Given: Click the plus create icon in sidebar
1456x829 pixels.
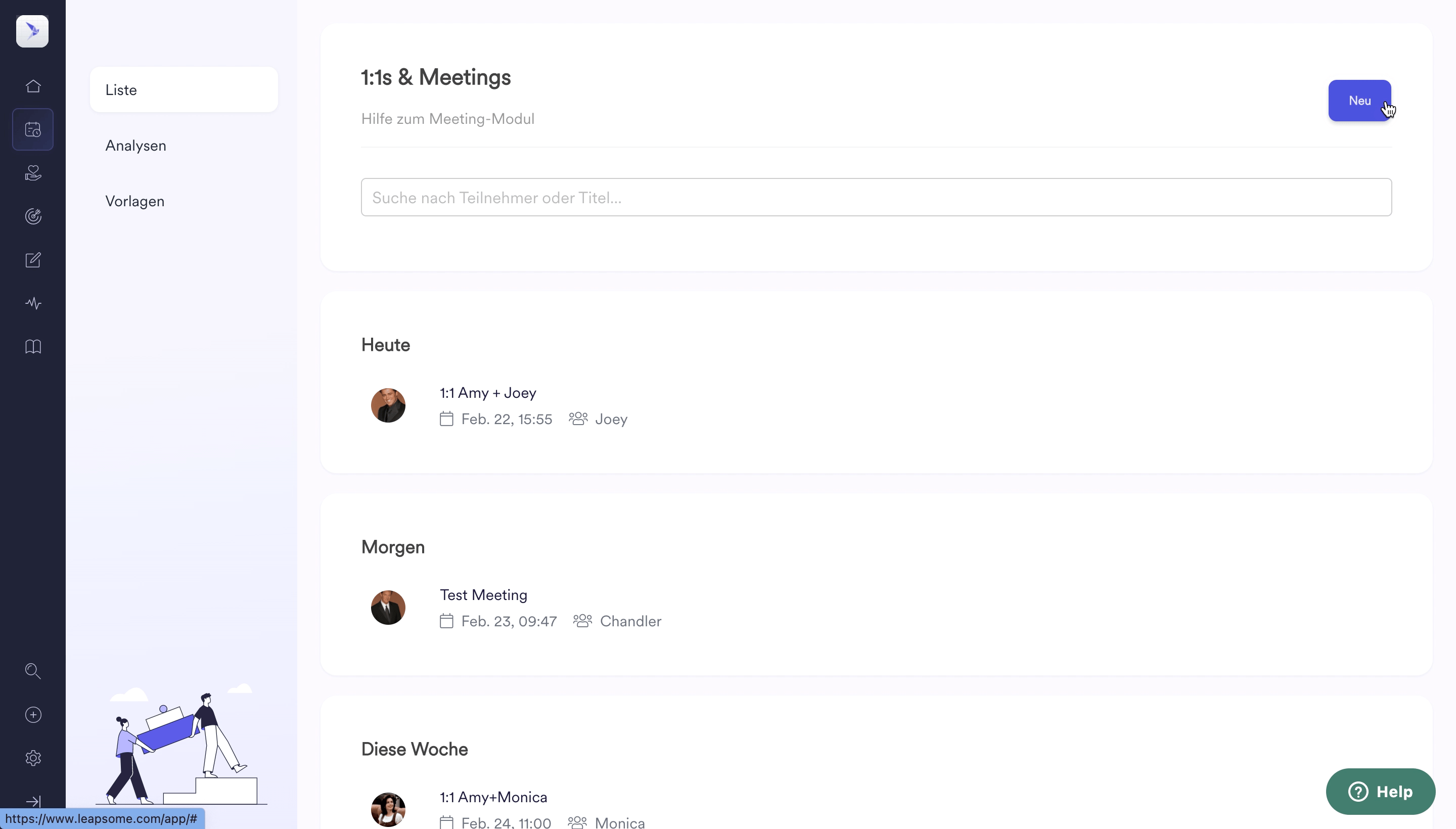Looking at the screenshot, I should [33, 715].
